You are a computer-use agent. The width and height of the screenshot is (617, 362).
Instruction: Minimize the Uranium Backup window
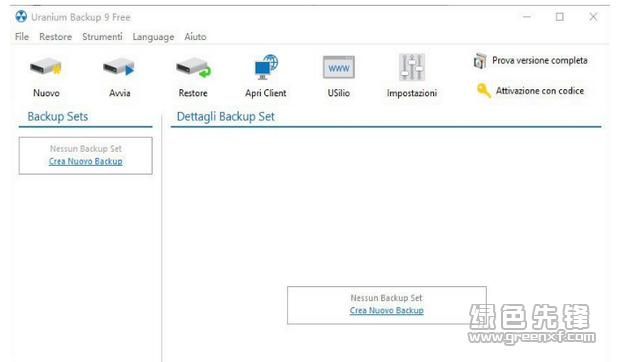[x=527, y=17]
